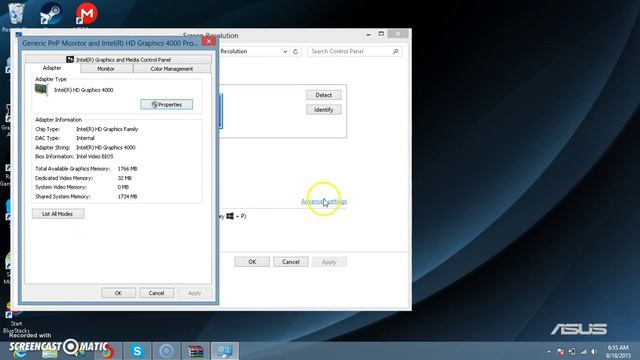Click the Detect button in Screen Resolution
Screen dimensions: 640x360
(324, 95)
